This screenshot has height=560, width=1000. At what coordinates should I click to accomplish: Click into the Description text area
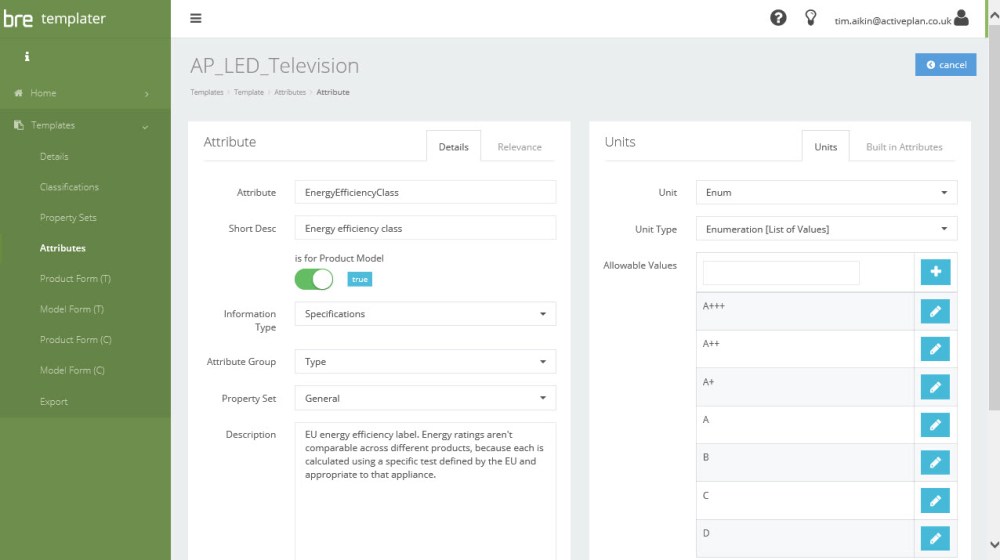pyautogui.click(x=425, y=491)
